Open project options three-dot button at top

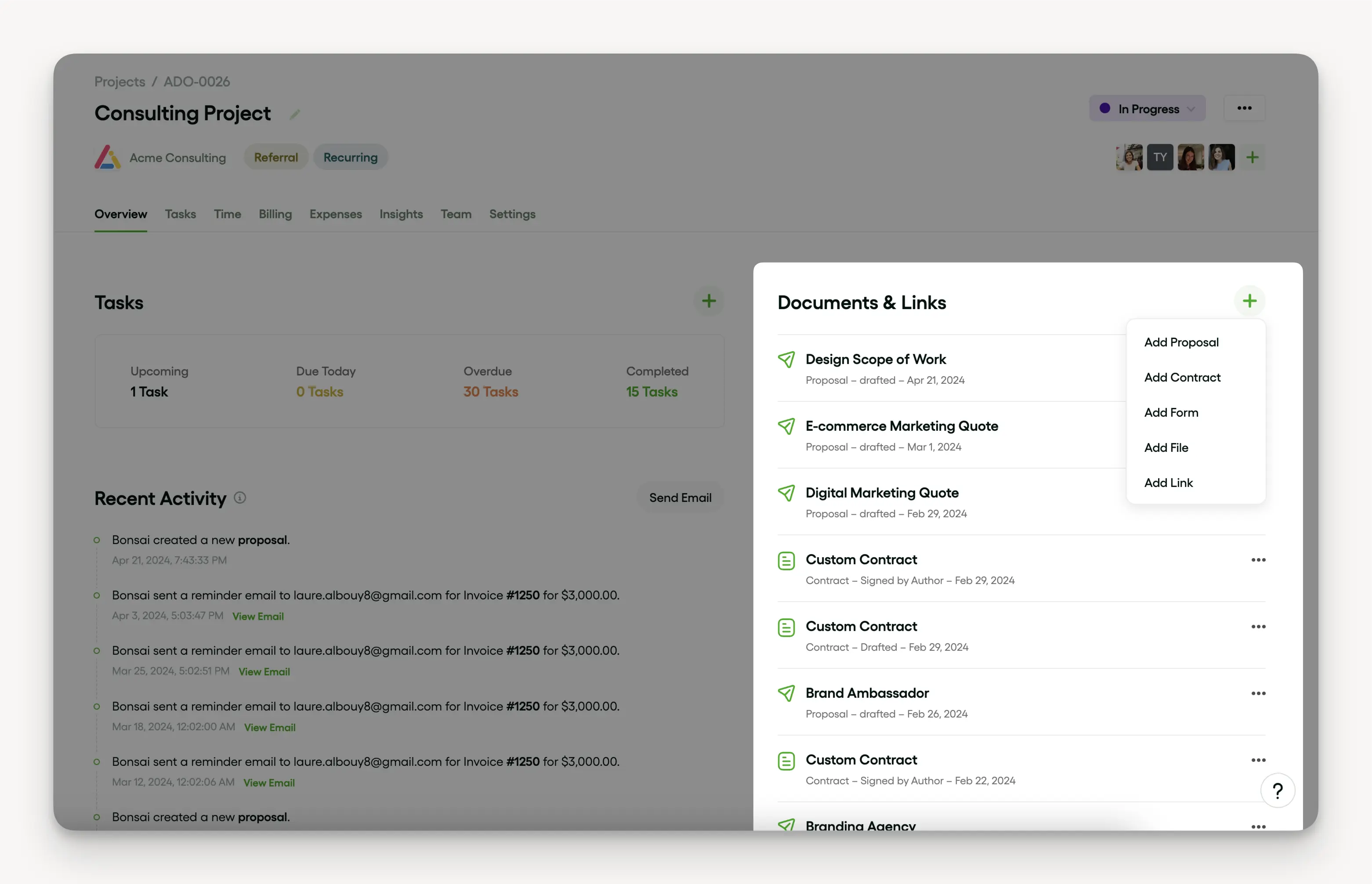[x=1244, y=108]
